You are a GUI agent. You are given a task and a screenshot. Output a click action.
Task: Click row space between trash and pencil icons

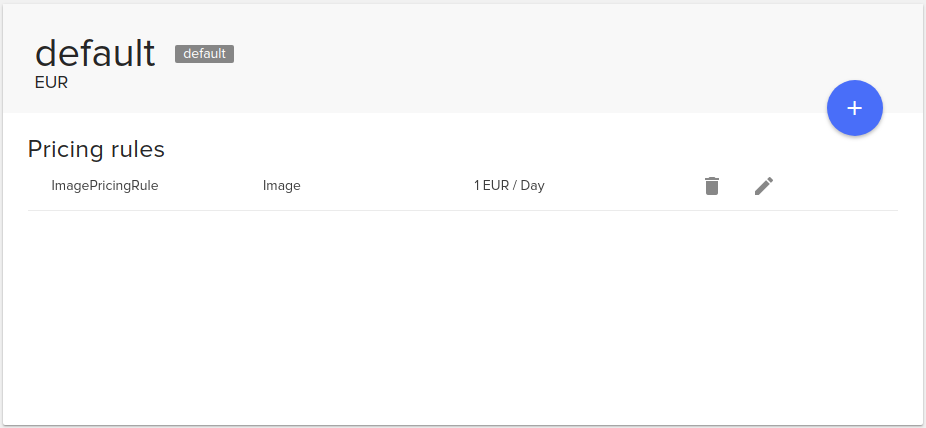pos(738,186)
